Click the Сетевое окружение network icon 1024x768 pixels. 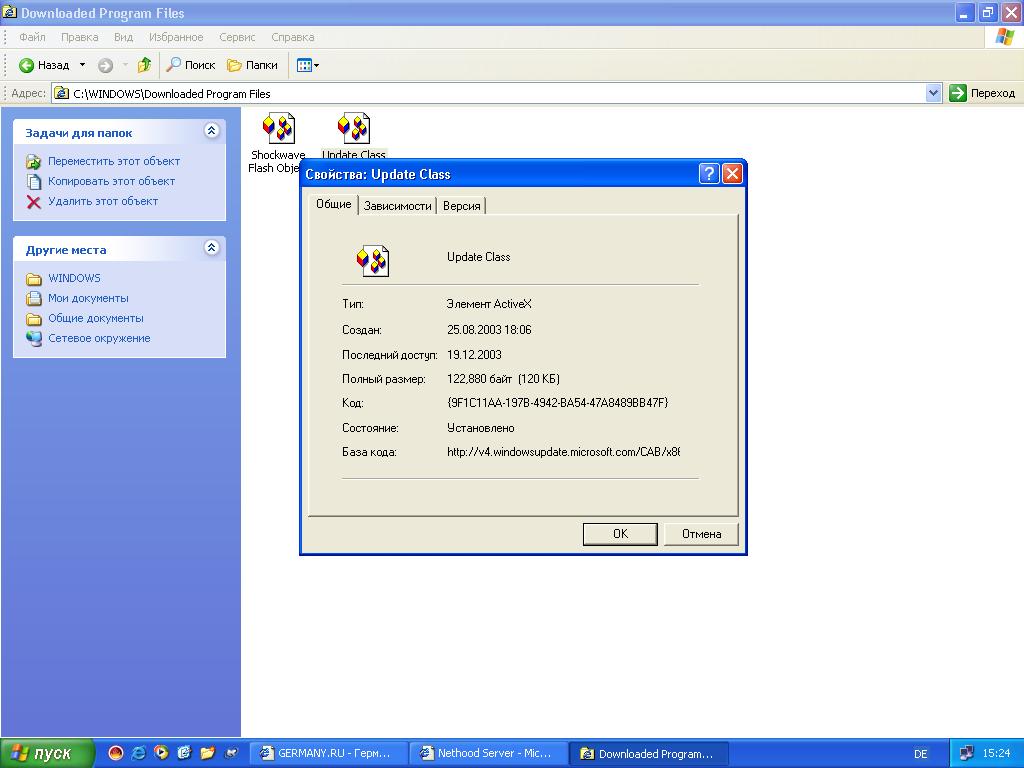(34, 338)
